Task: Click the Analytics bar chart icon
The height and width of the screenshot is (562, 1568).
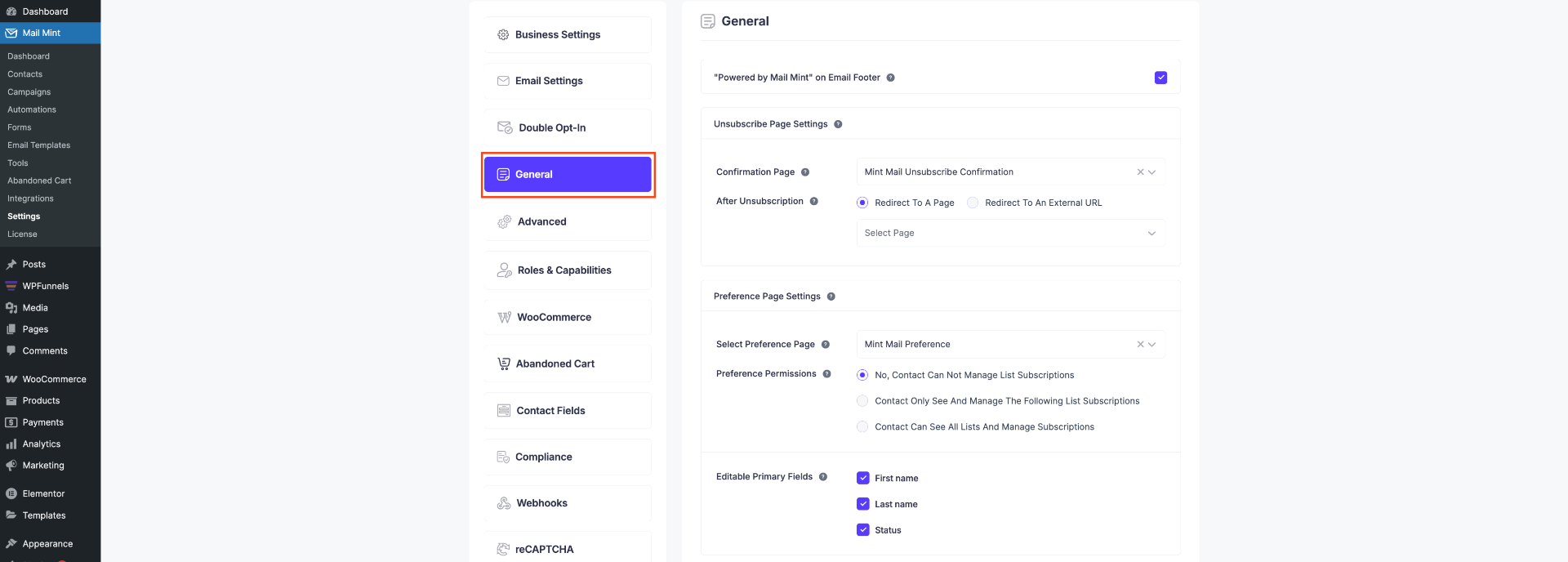Action: click(x=11, y=444)
